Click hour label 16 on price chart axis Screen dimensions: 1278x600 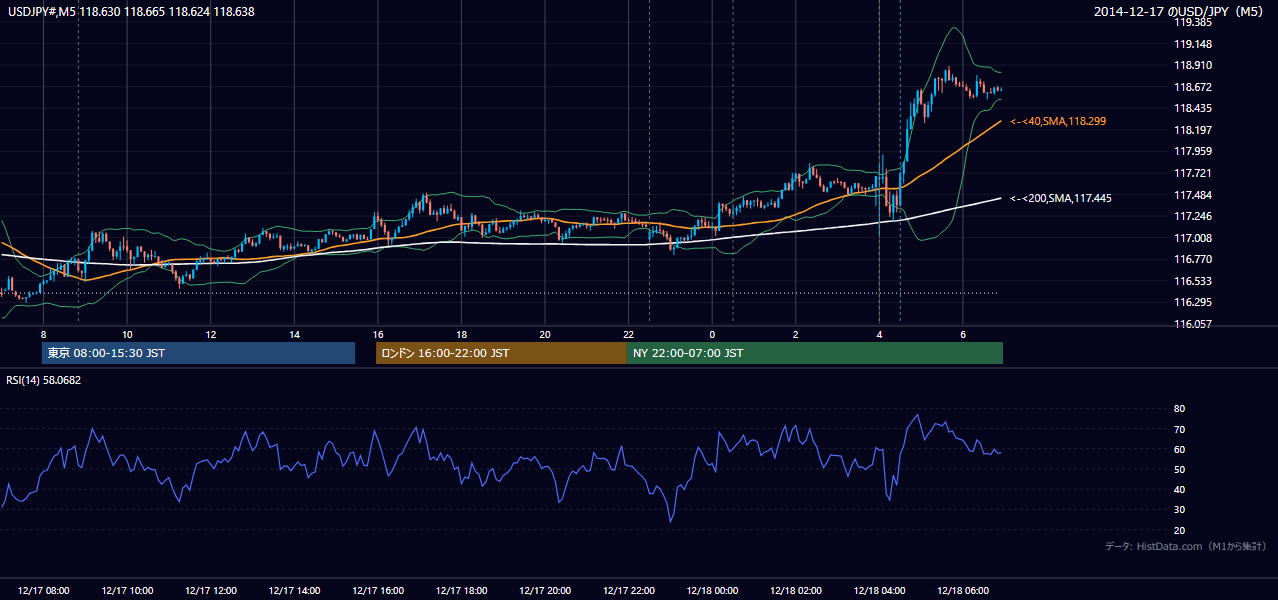(378, 334)
